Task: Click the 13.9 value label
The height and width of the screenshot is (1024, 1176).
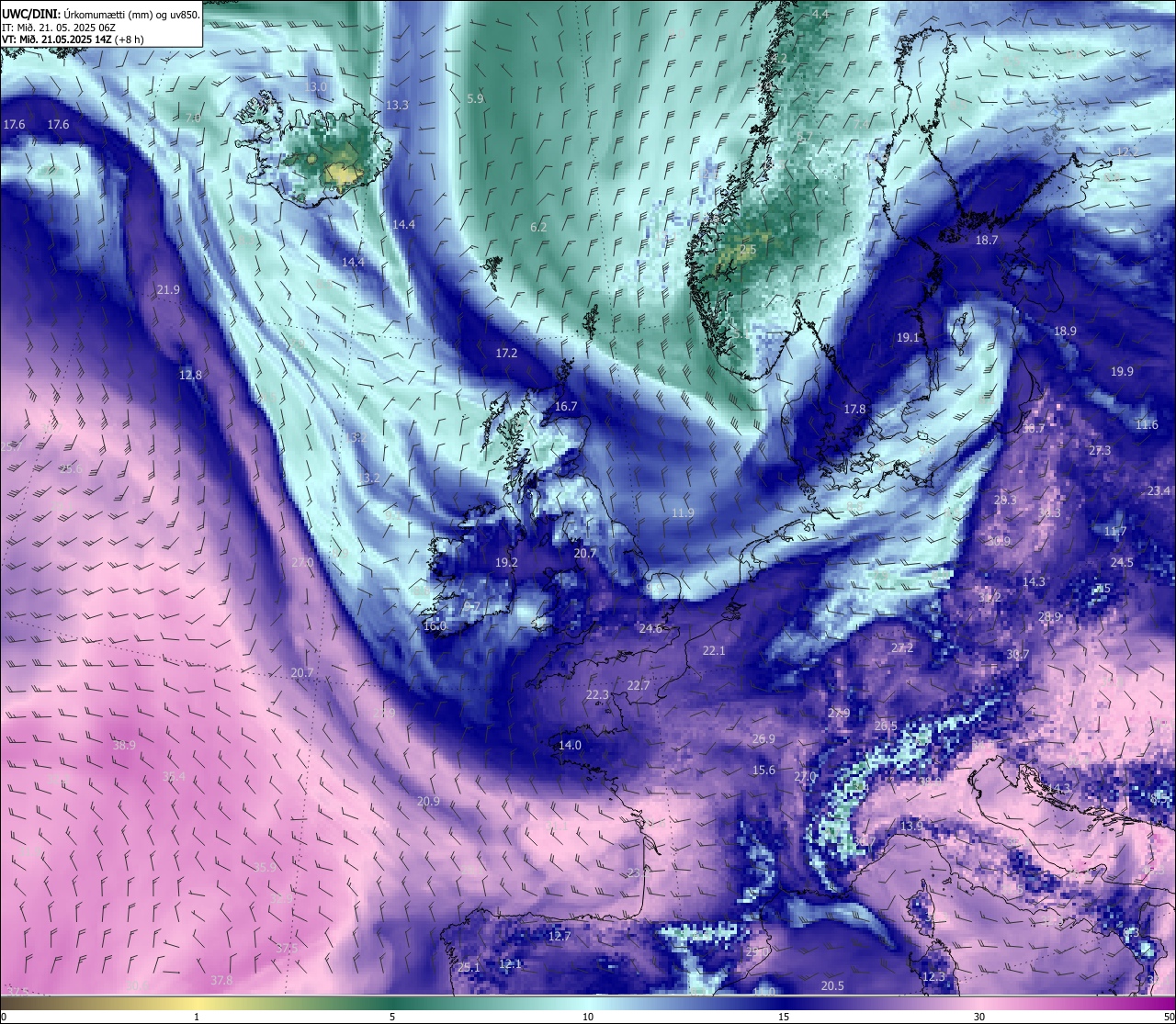Action: [911, 827]
